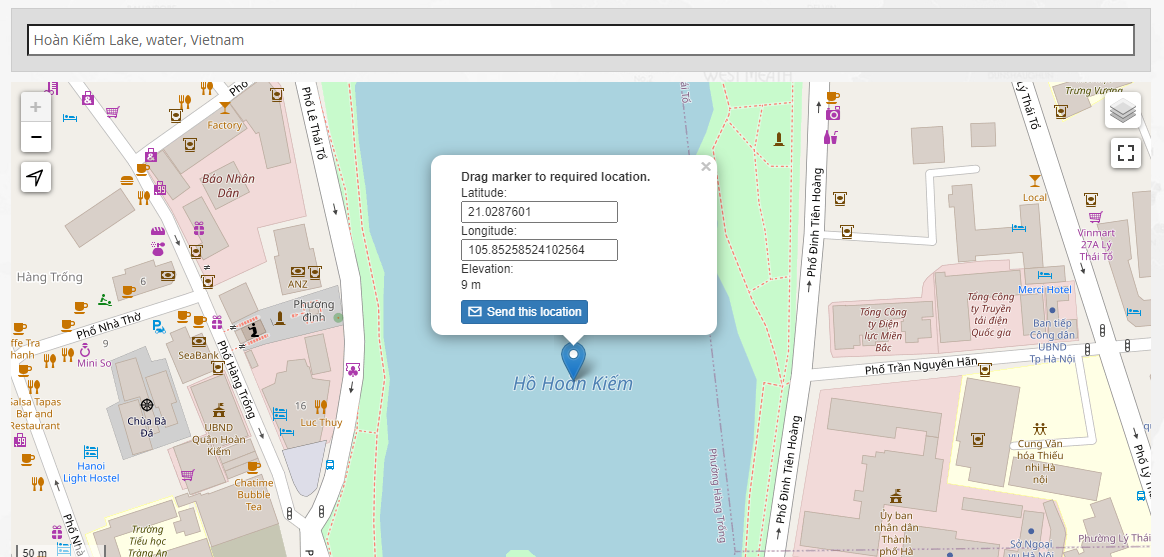Click the Latitude input field

tap(539, 212)
